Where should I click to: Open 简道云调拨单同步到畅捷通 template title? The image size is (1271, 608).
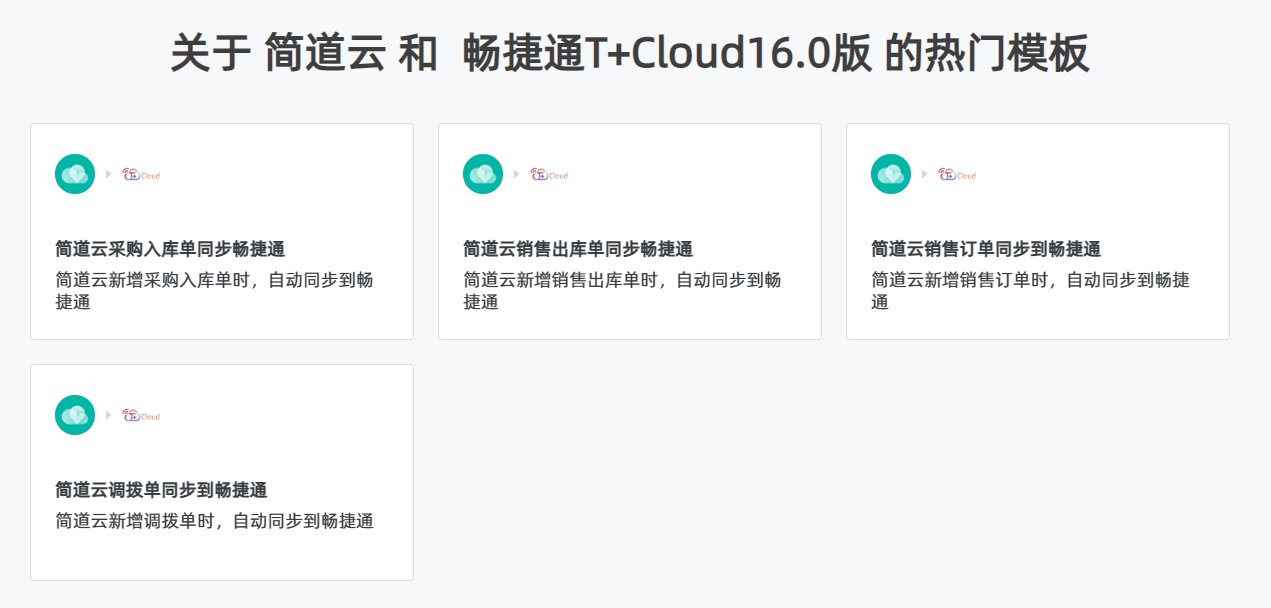(x=161, y=490)
